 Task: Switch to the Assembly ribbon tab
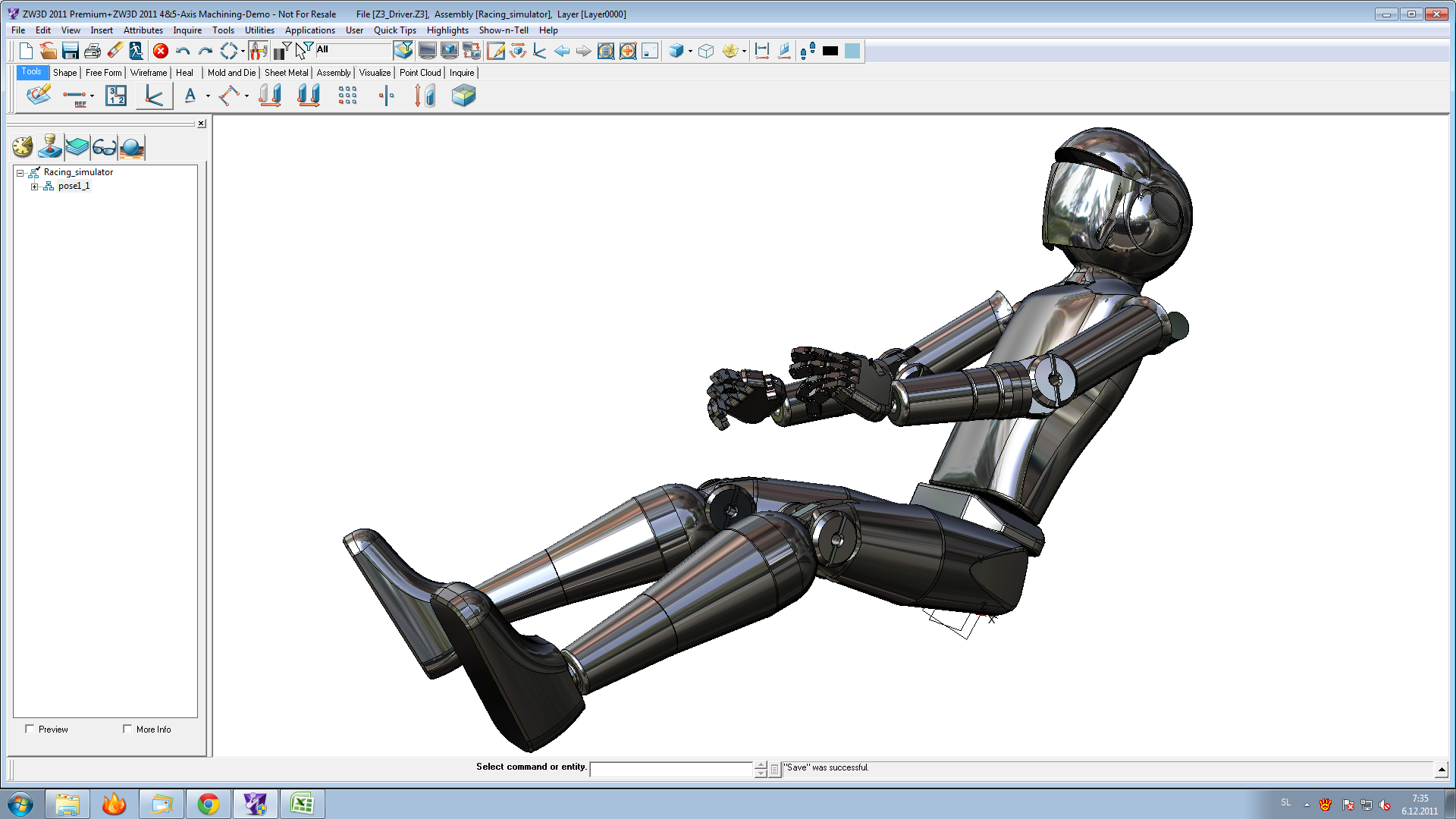334,73
